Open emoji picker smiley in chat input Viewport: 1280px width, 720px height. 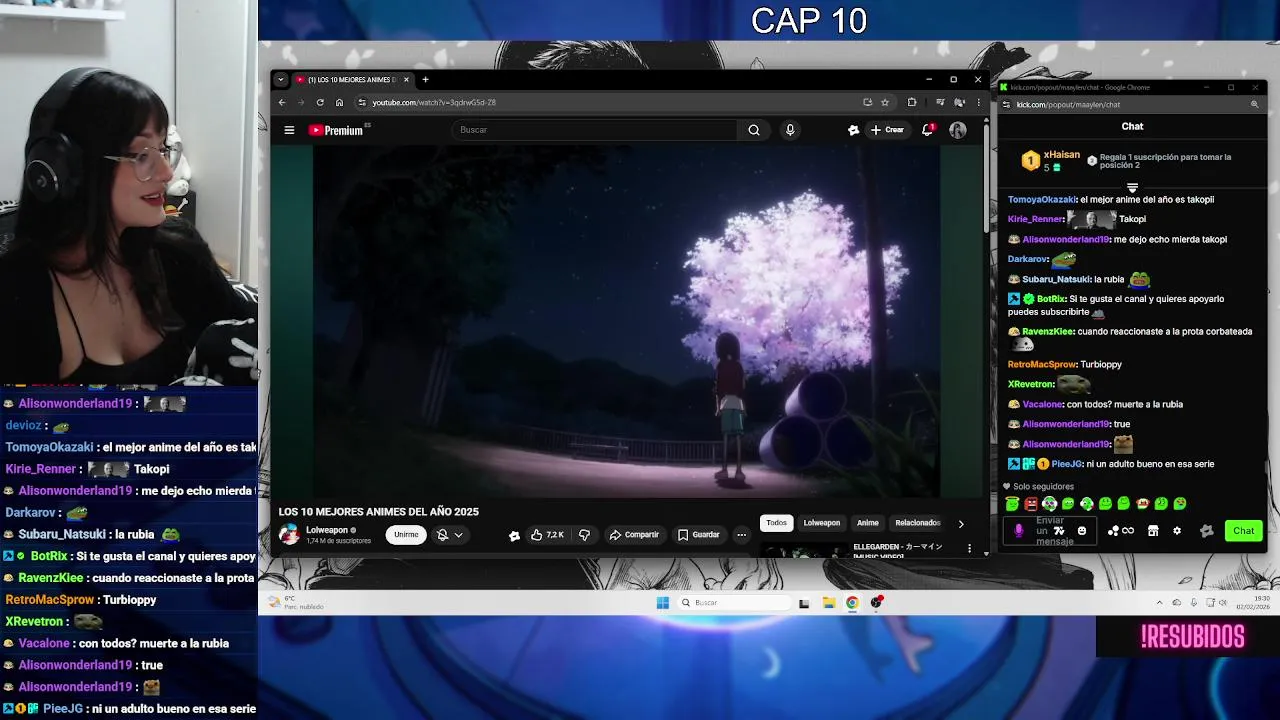coord(1081,531)
